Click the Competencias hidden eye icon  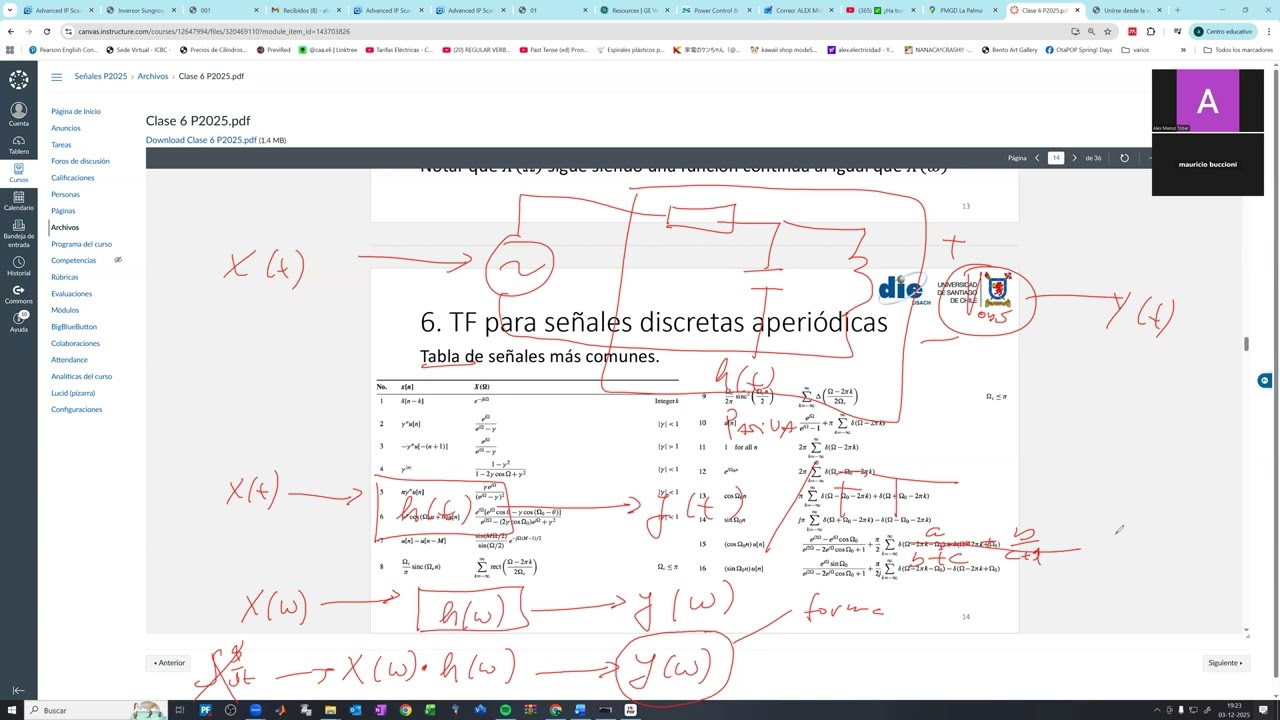[x=118, y=260]
